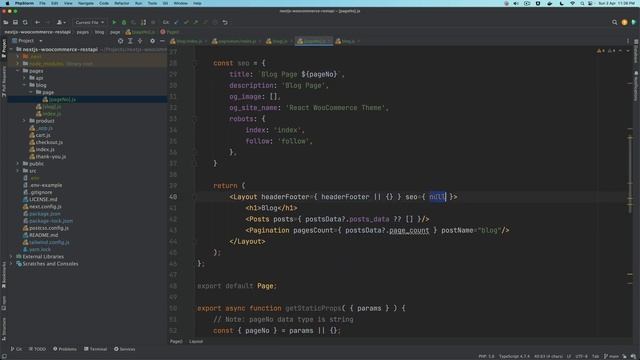The image size is (640, 360).
Task: Collapse the nextjs-woocommerce-restapi root folder
Action: (x=11, y=49)
